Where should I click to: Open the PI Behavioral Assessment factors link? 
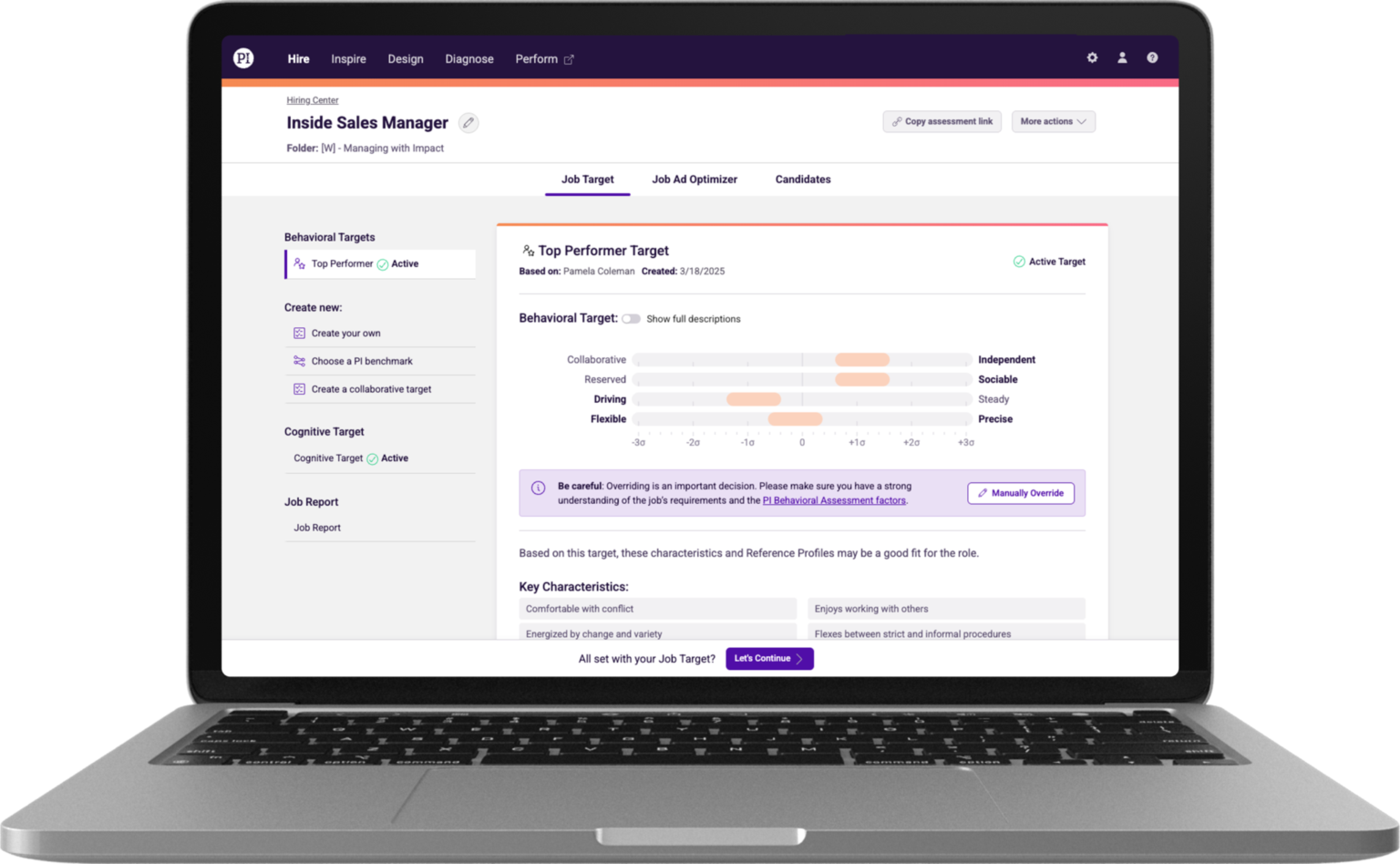[x=834, y=500]
